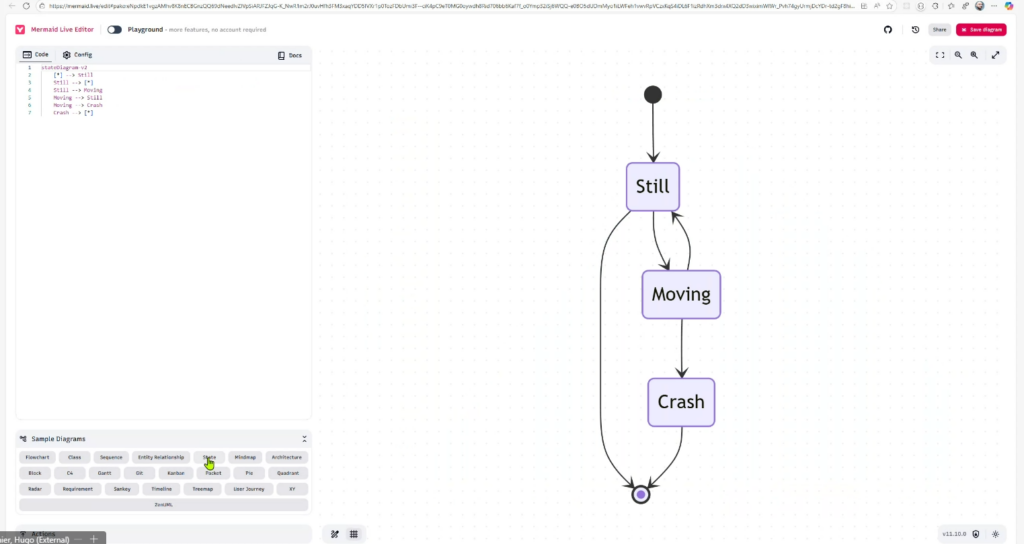The image size is (1024, 544).
Task: Open the Copilot icon in browser toolbar
Action: [1009, 6]
